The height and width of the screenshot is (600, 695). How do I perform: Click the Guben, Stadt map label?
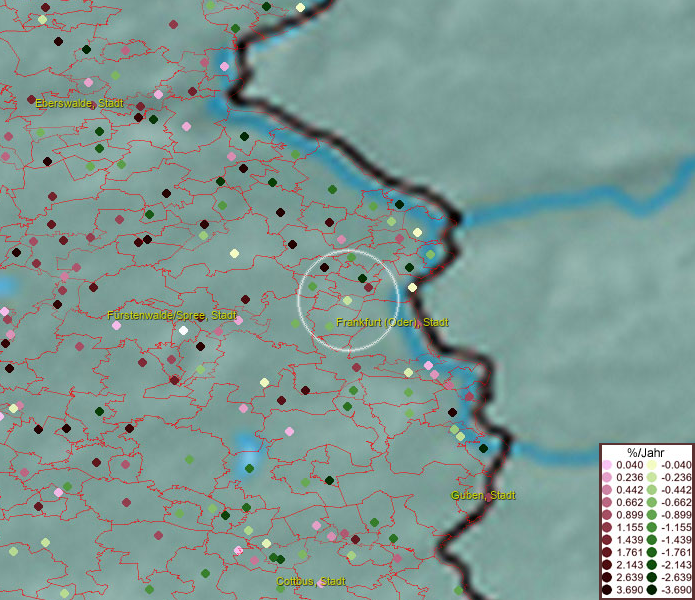483,495
